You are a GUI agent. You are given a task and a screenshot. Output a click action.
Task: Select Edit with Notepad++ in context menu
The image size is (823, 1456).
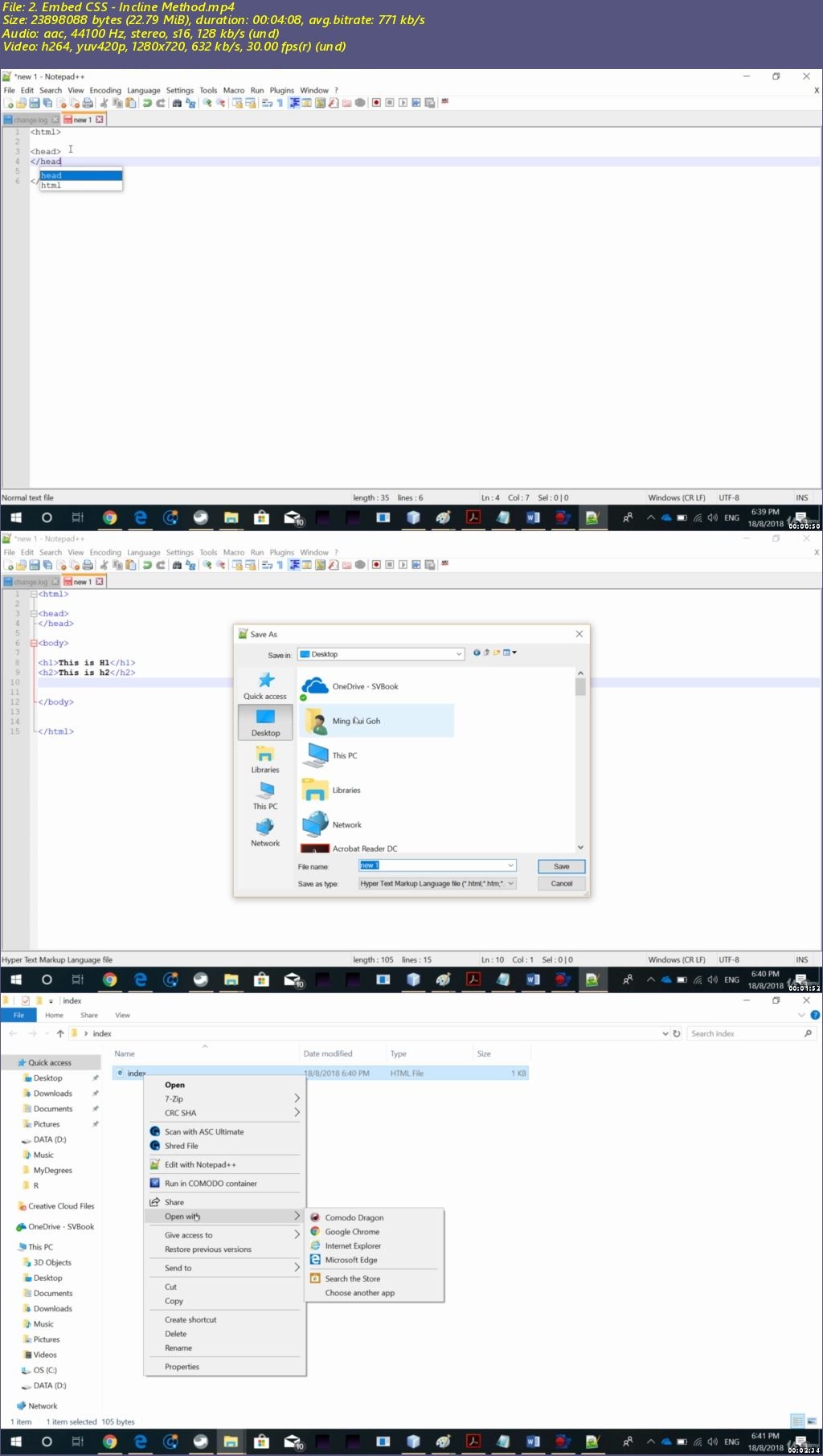pos(200,1164)
